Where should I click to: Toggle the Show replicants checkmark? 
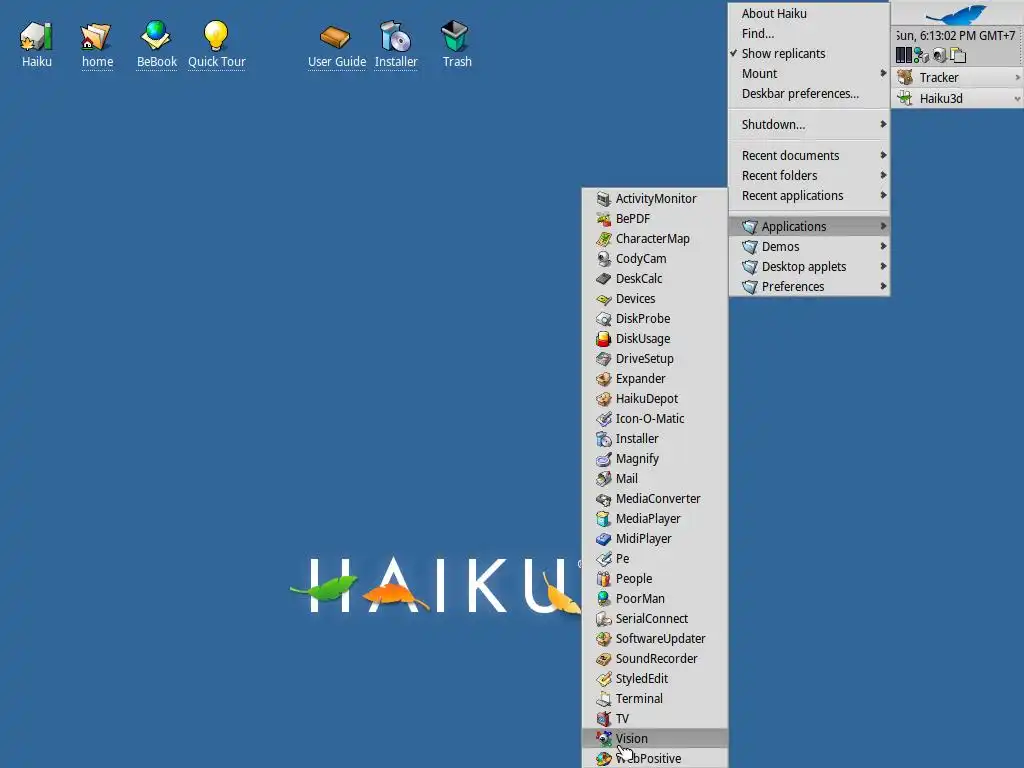pyautogui.click(x=809, y=54)
